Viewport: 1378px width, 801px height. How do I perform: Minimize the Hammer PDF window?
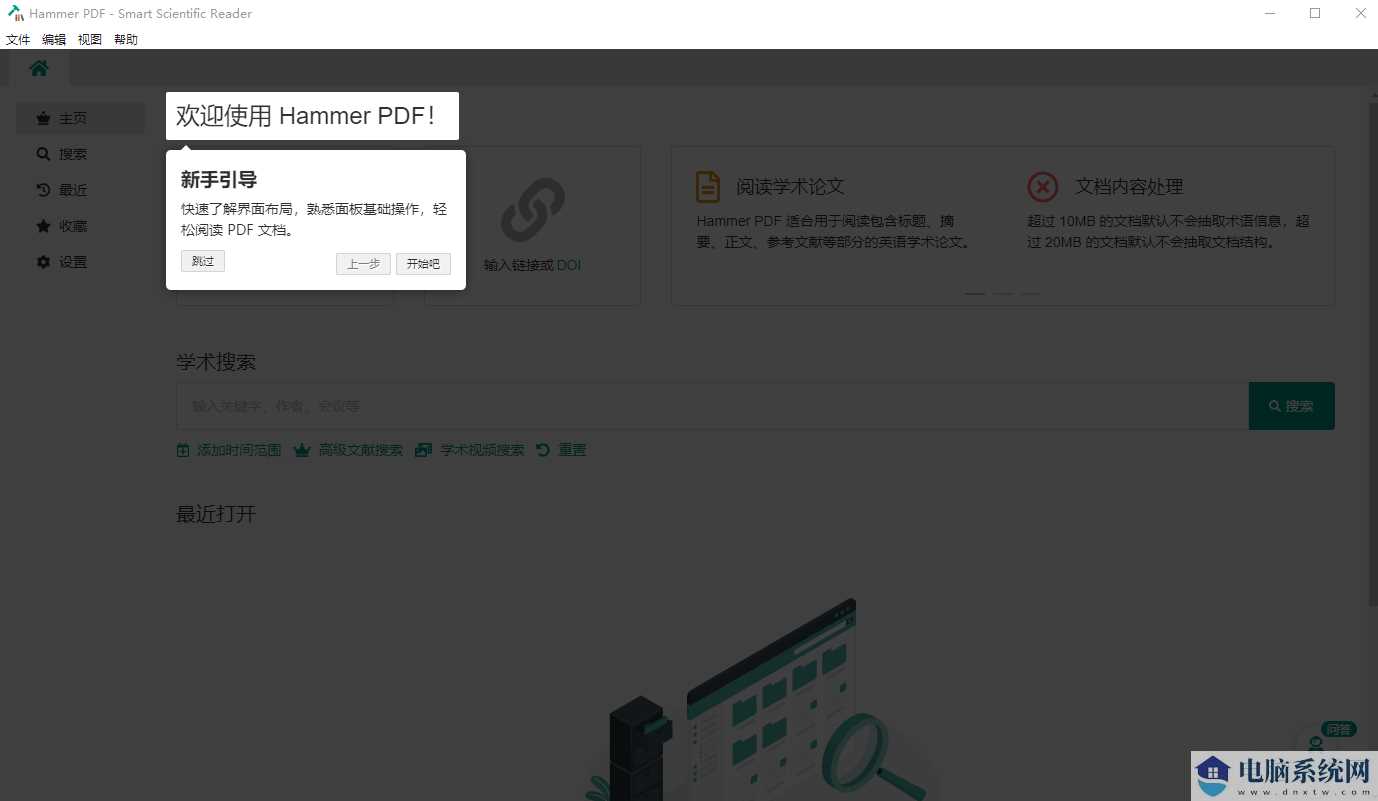click(1269, 13)
